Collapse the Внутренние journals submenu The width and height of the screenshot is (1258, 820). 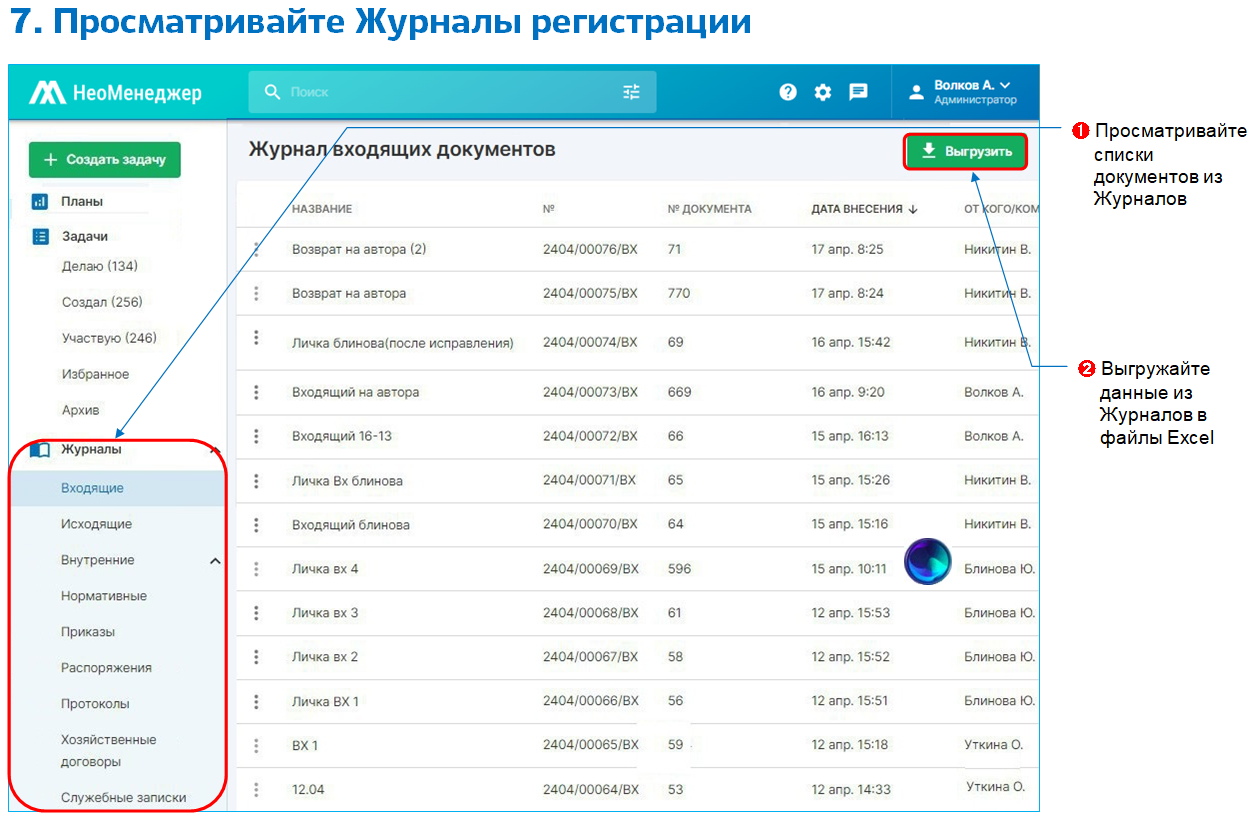tap(215, 561)
